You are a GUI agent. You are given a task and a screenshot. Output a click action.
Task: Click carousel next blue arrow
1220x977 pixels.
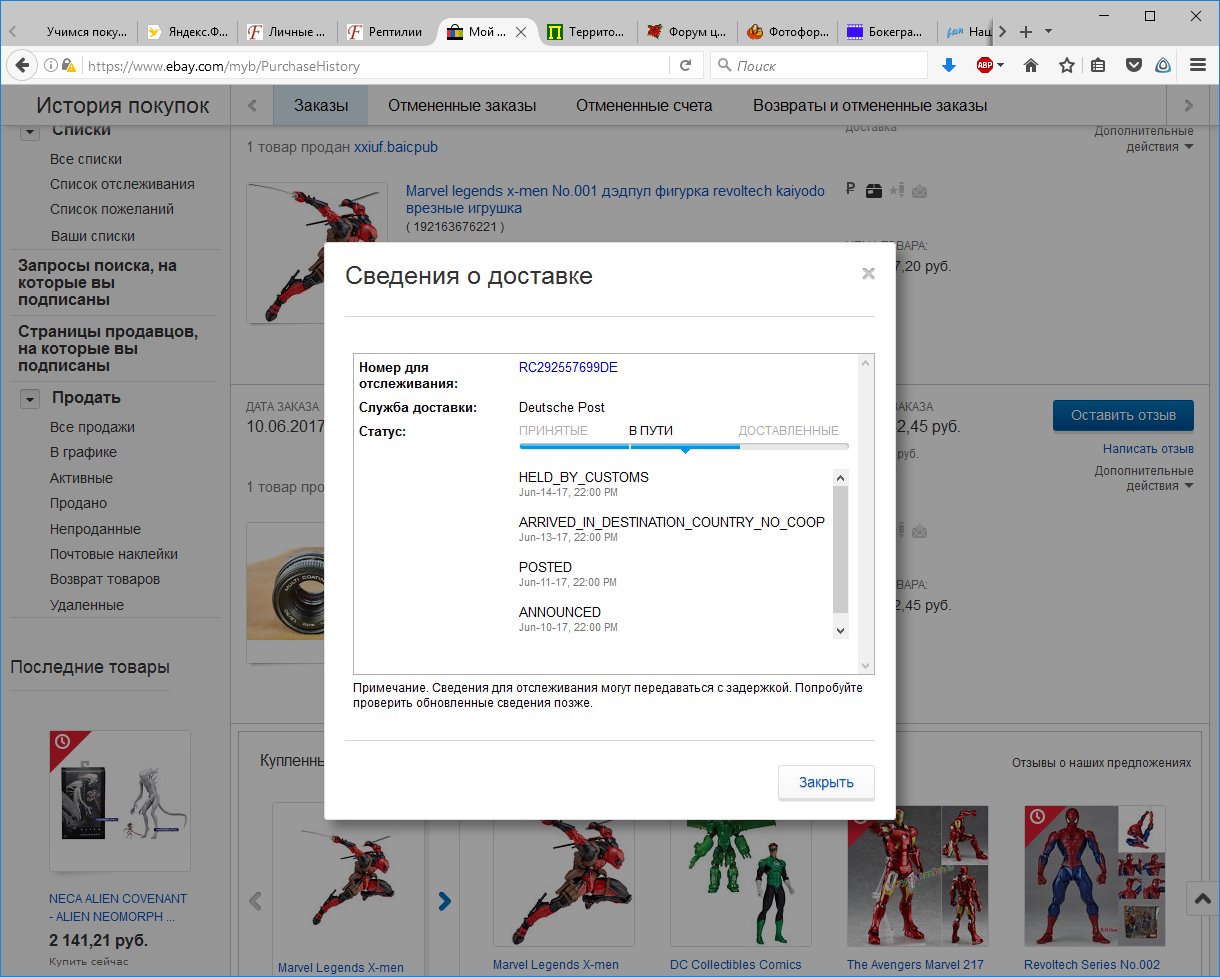click(445, 901)
